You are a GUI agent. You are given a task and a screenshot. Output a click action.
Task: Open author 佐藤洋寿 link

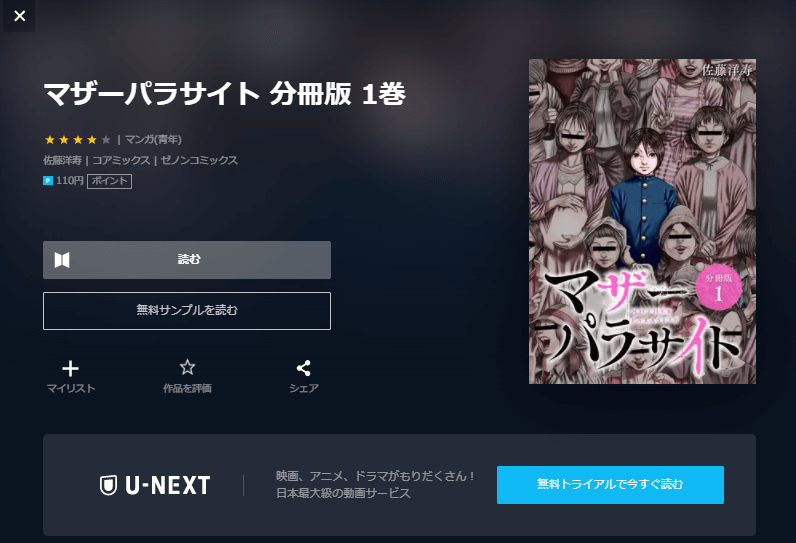pos(62,160)
